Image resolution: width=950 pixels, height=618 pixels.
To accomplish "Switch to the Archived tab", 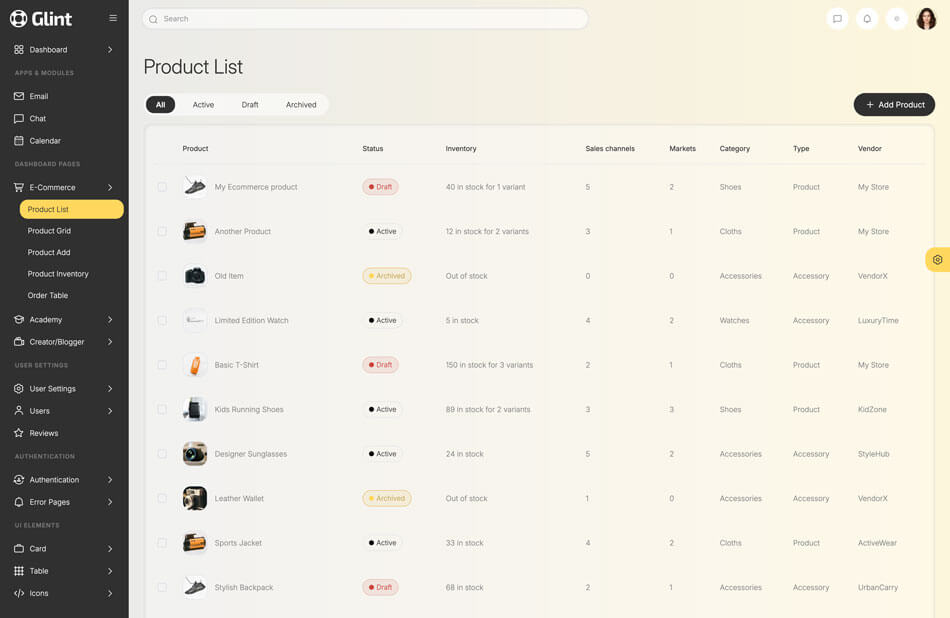I will 301,105.
